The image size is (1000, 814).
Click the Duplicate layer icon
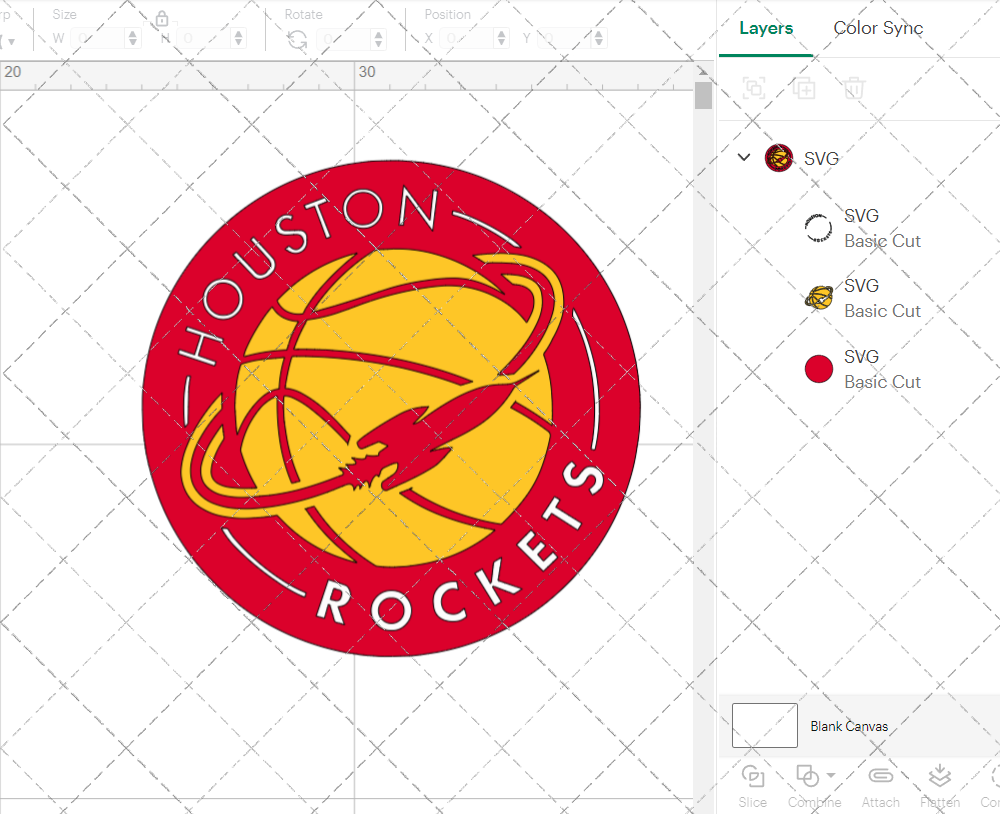pyautogui.click(x=804, y=88)
